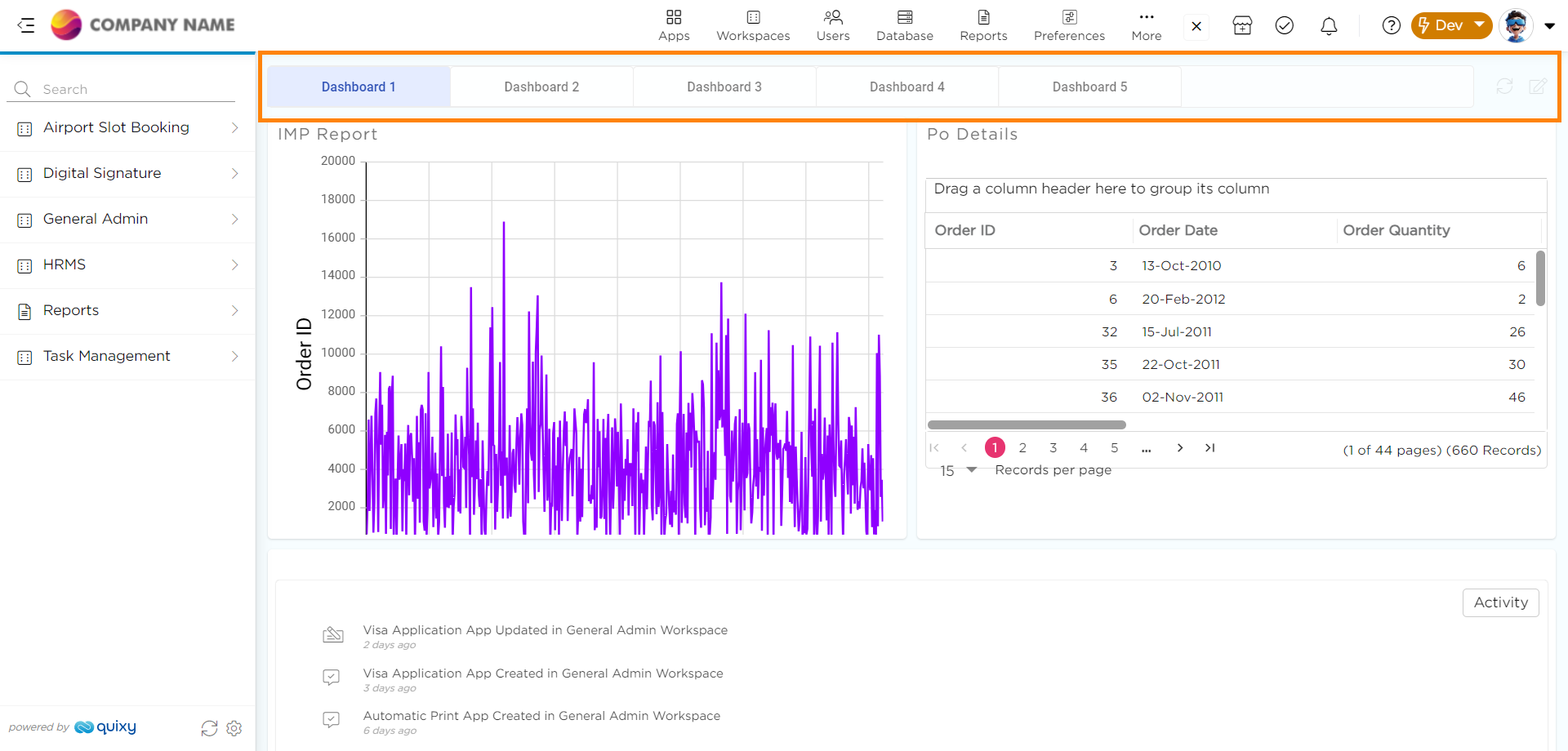The height and width of the screenshot is (751, 1568).
Task: Click the Activity button
Action: [1500, 602]
